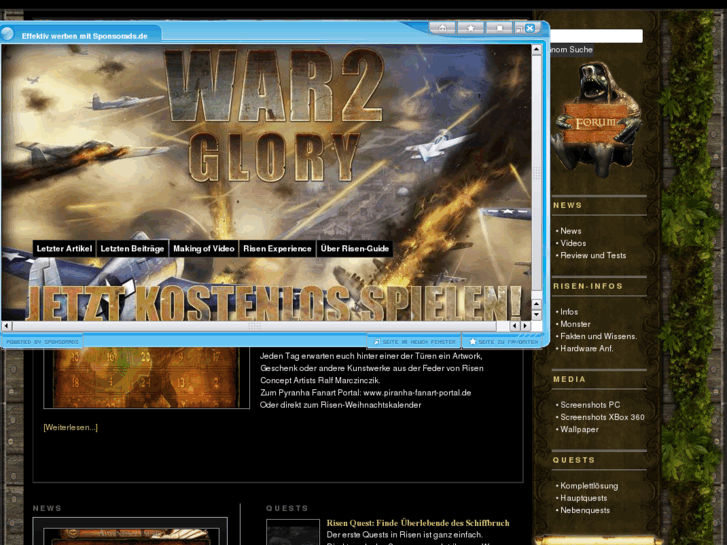Click the popup's horizontal scrollbar thumb
The width and height of the screenshot is (727, 545).
click(x=254, y=326)
